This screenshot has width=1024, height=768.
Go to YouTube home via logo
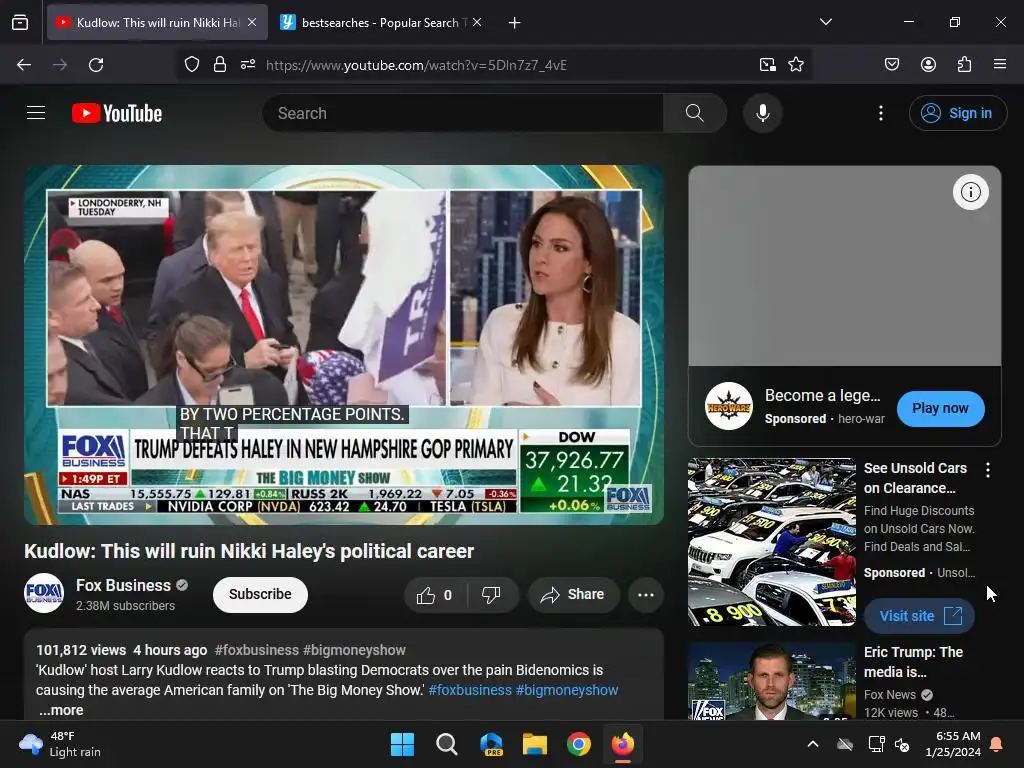coord(117,113)
